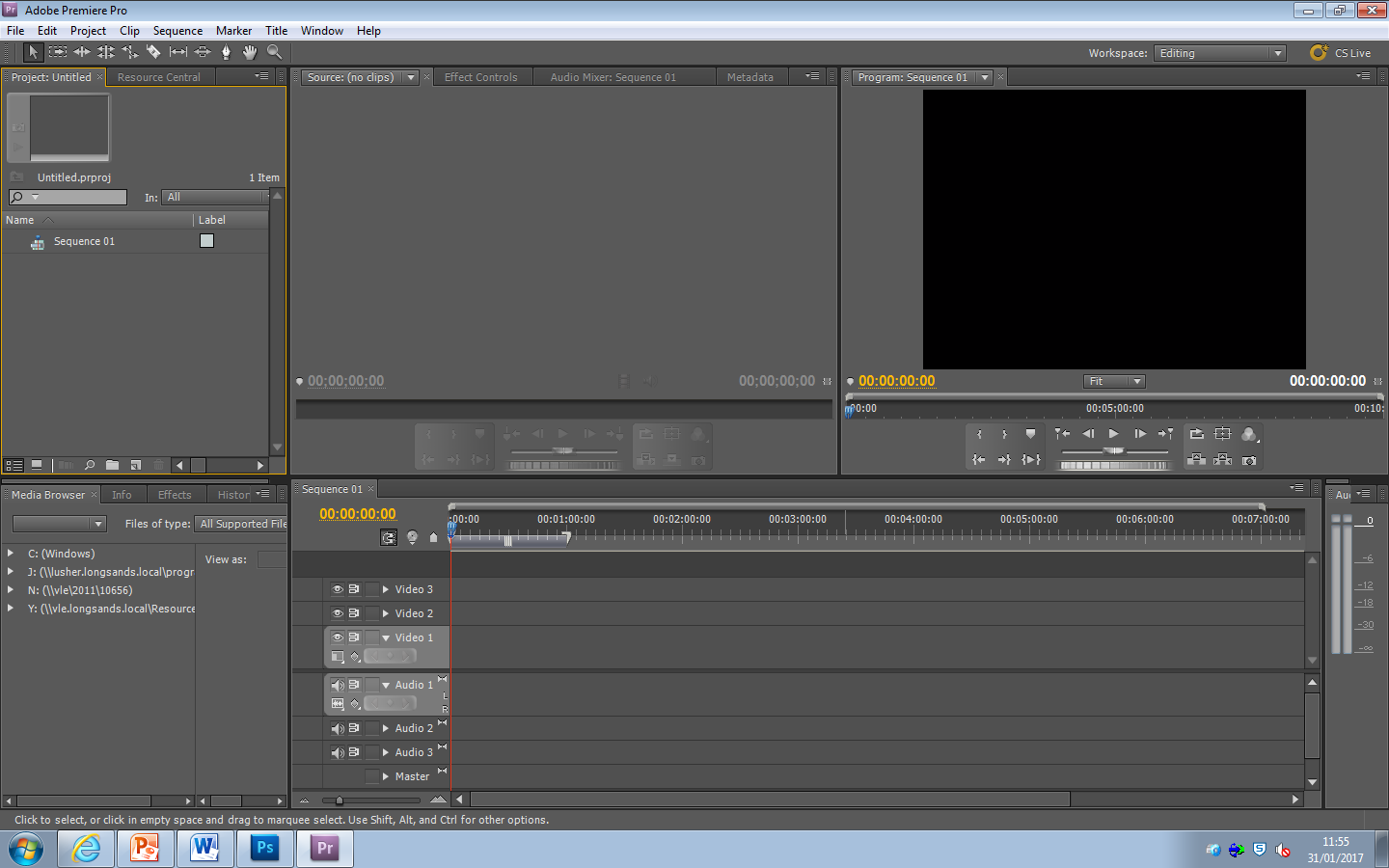Toggle the Video 2 track eye icon
Image resolution: width=1389 pixels, height=868 pixels.
tap(338, 613)
